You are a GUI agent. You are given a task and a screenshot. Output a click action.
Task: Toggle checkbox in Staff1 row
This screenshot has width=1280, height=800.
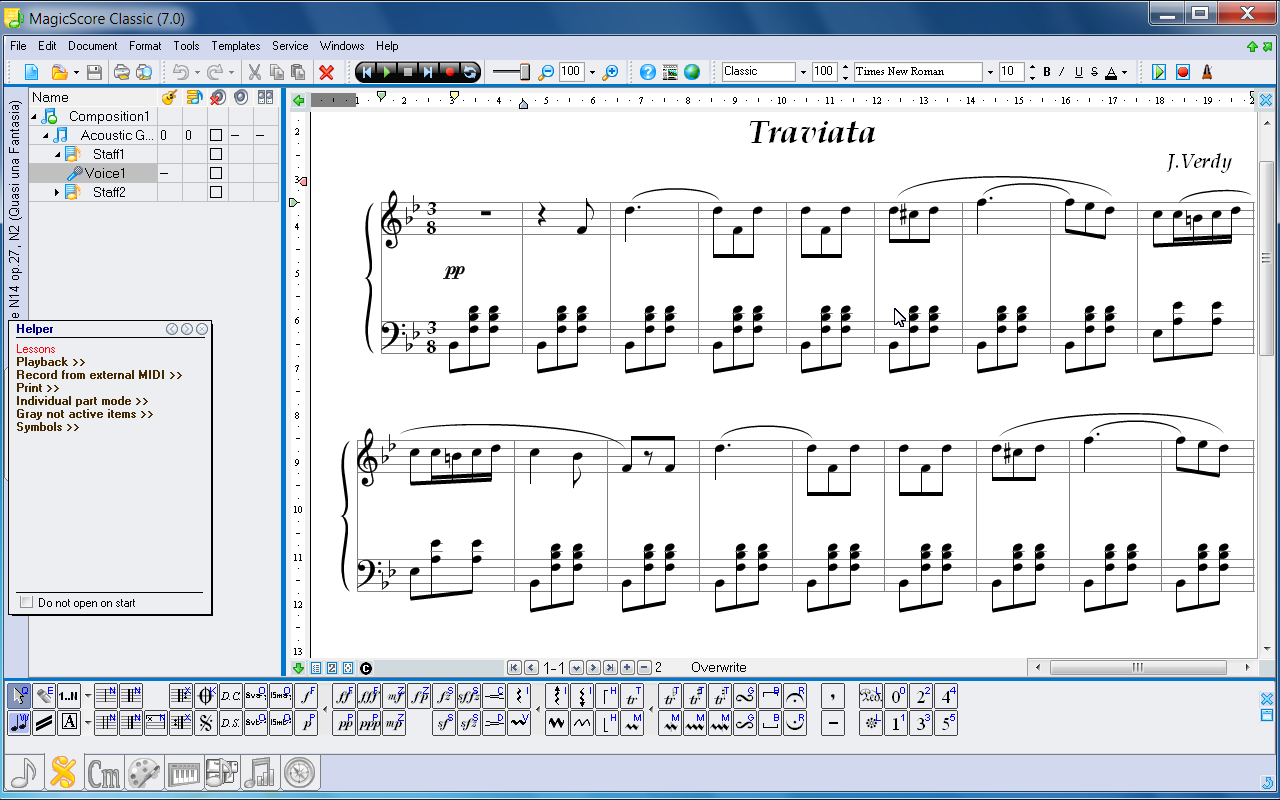pos(215,154)
